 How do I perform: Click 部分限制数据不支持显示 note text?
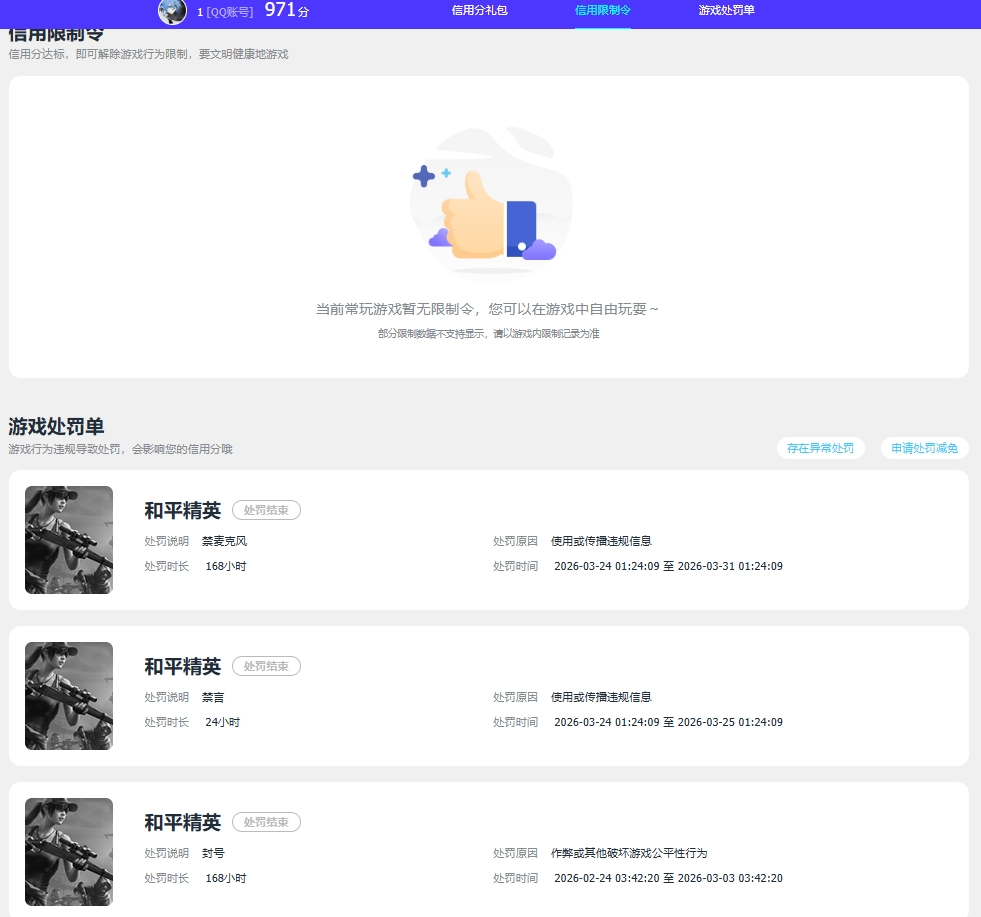tap(489, 334)
